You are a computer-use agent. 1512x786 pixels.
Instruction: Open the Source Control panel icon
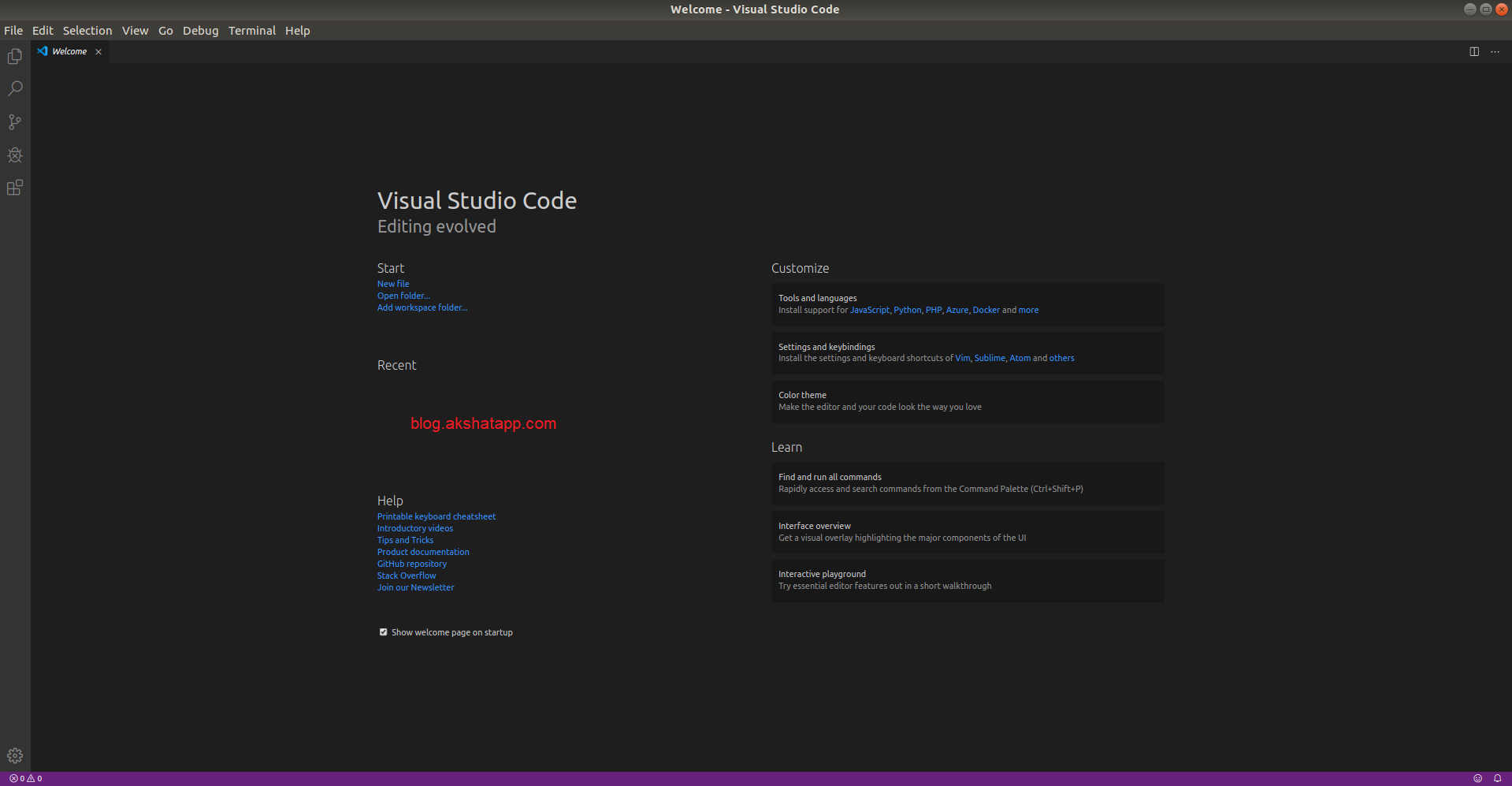coord(15,121)
